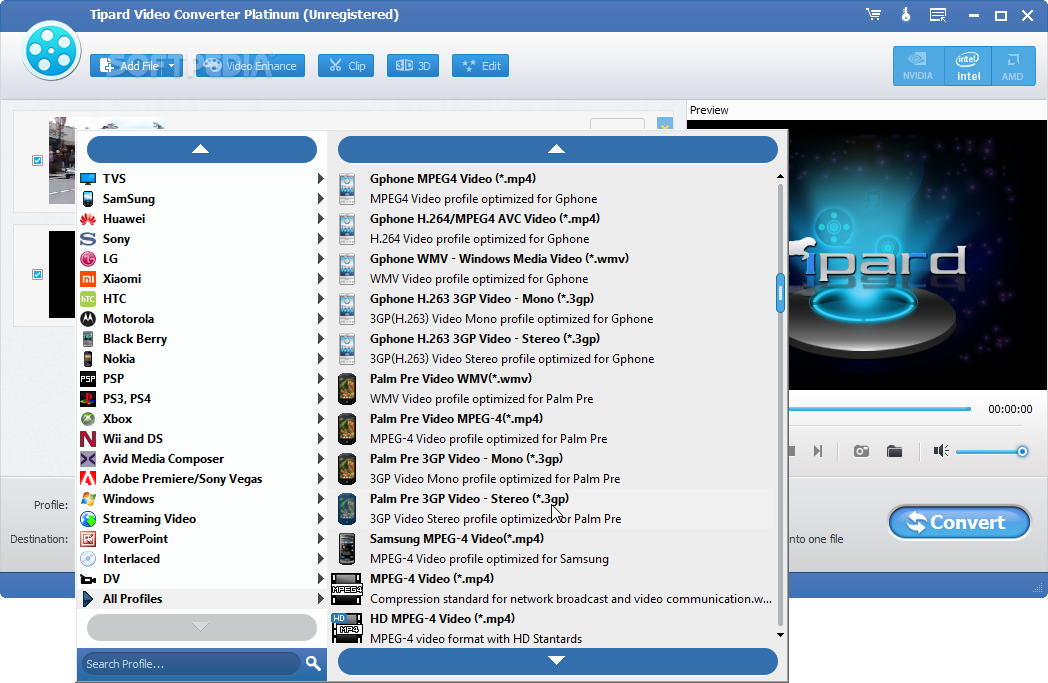Click the DV camcorder icon
Screen dimensions: 1048x683
coord(88,579)
